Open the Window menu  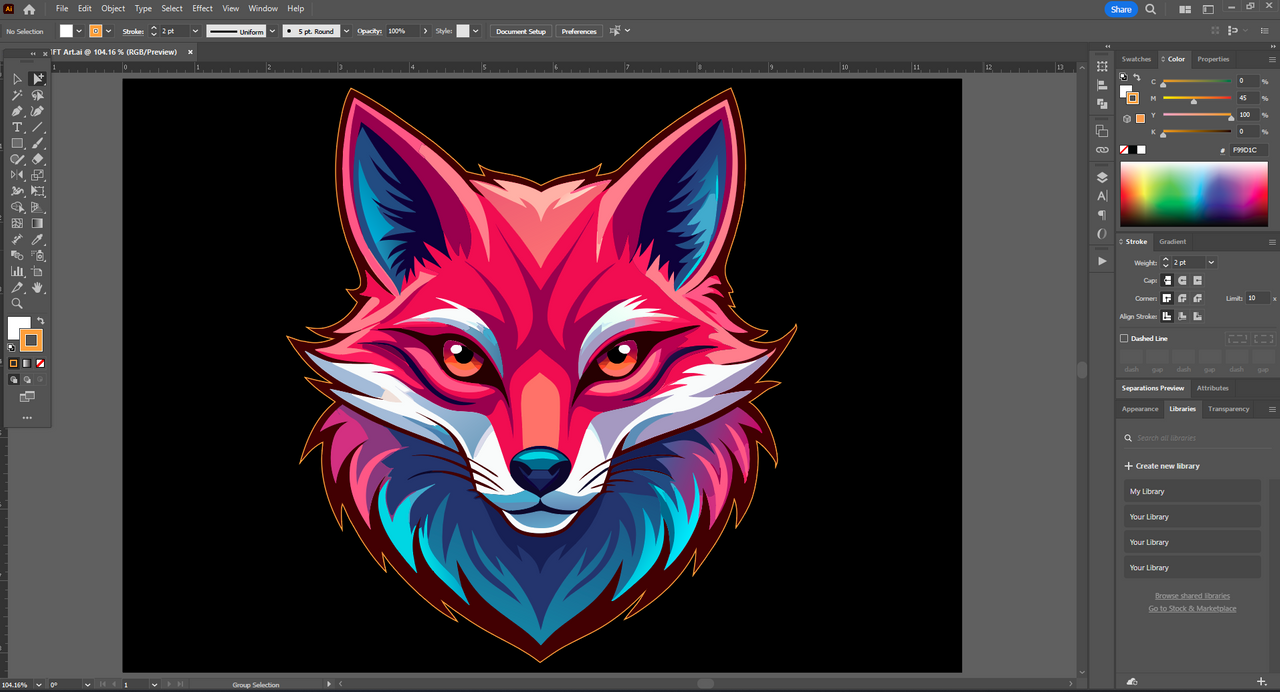point(263,9)
